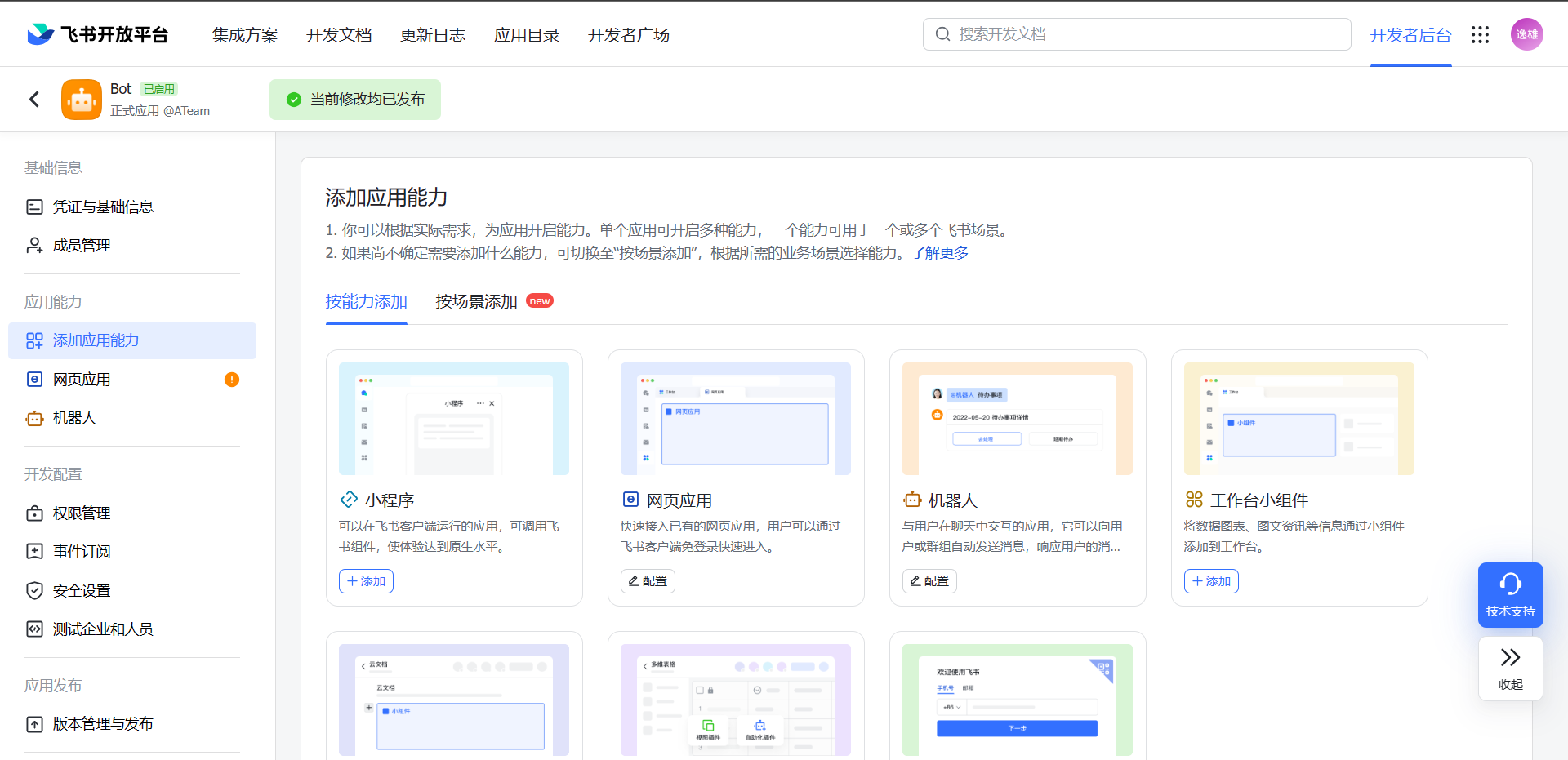Viewport: 1568px width, 760px height.
Task: Add the 工作台小组件 capability
Action: [1211, 581]
